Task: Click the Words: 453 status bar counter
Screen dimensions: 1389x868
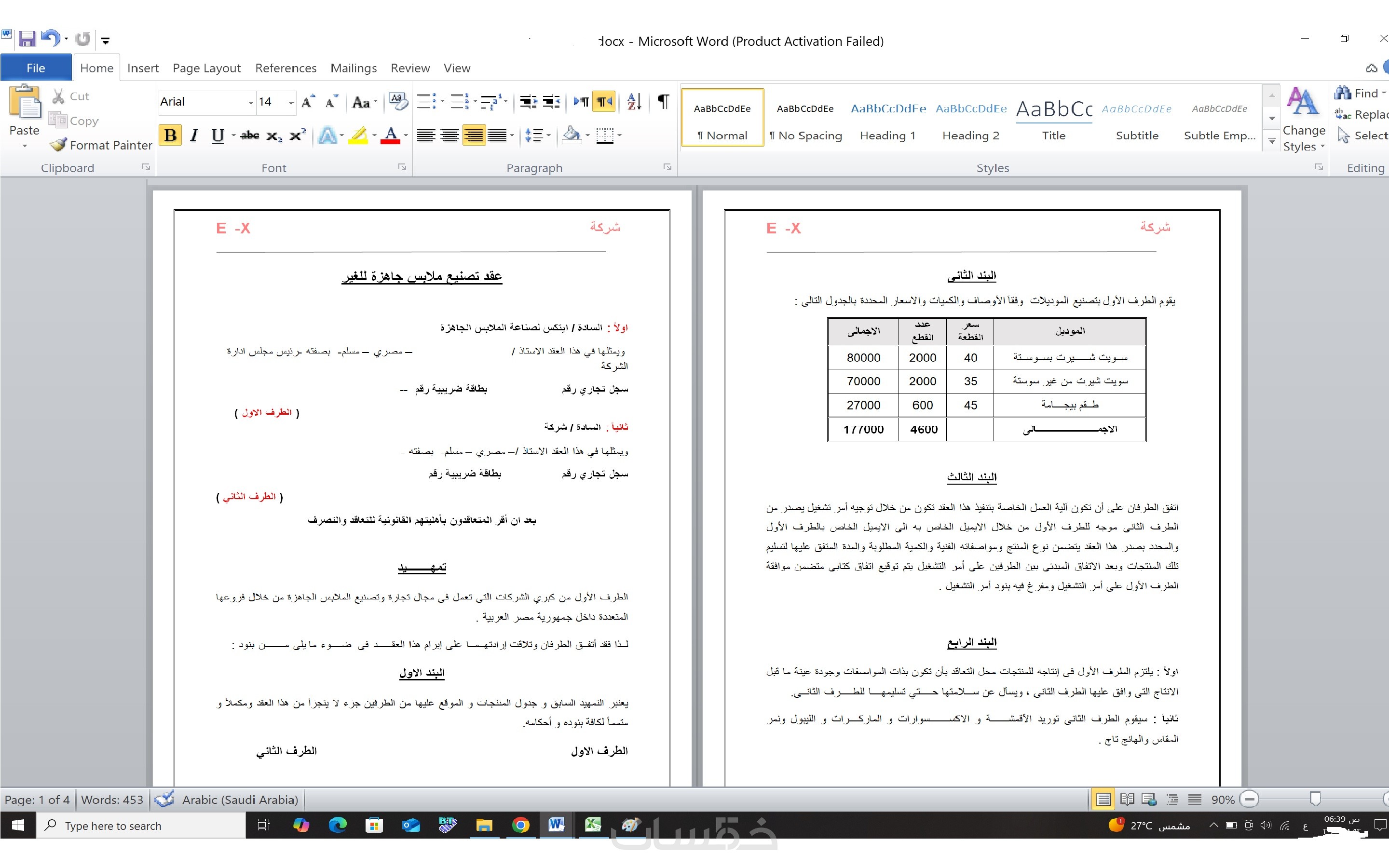Action: click(112, 799)
